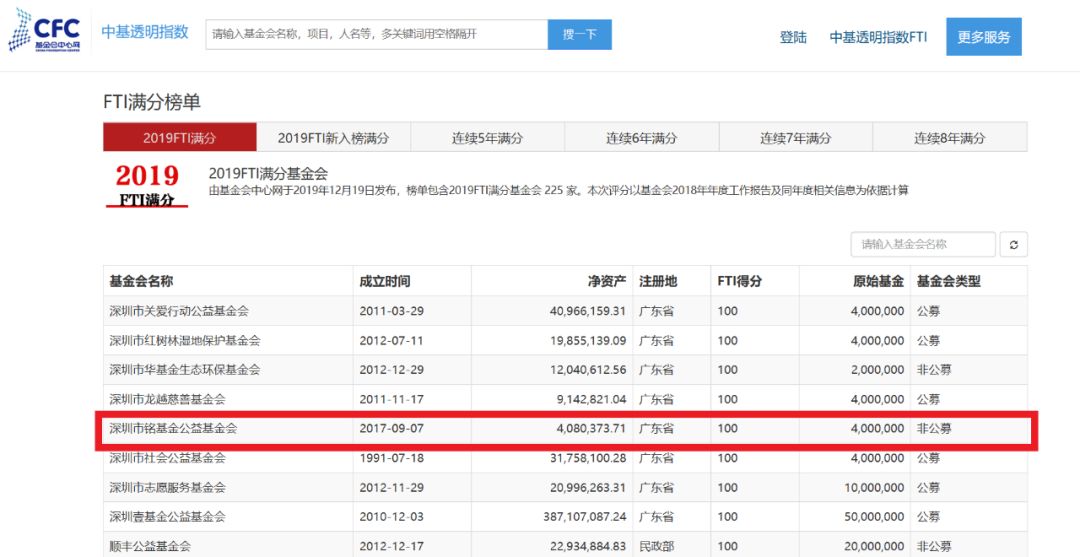Click the refresh icon beside table search
This screenshot has width=1080, height=557.
(x=1013, y=244)
